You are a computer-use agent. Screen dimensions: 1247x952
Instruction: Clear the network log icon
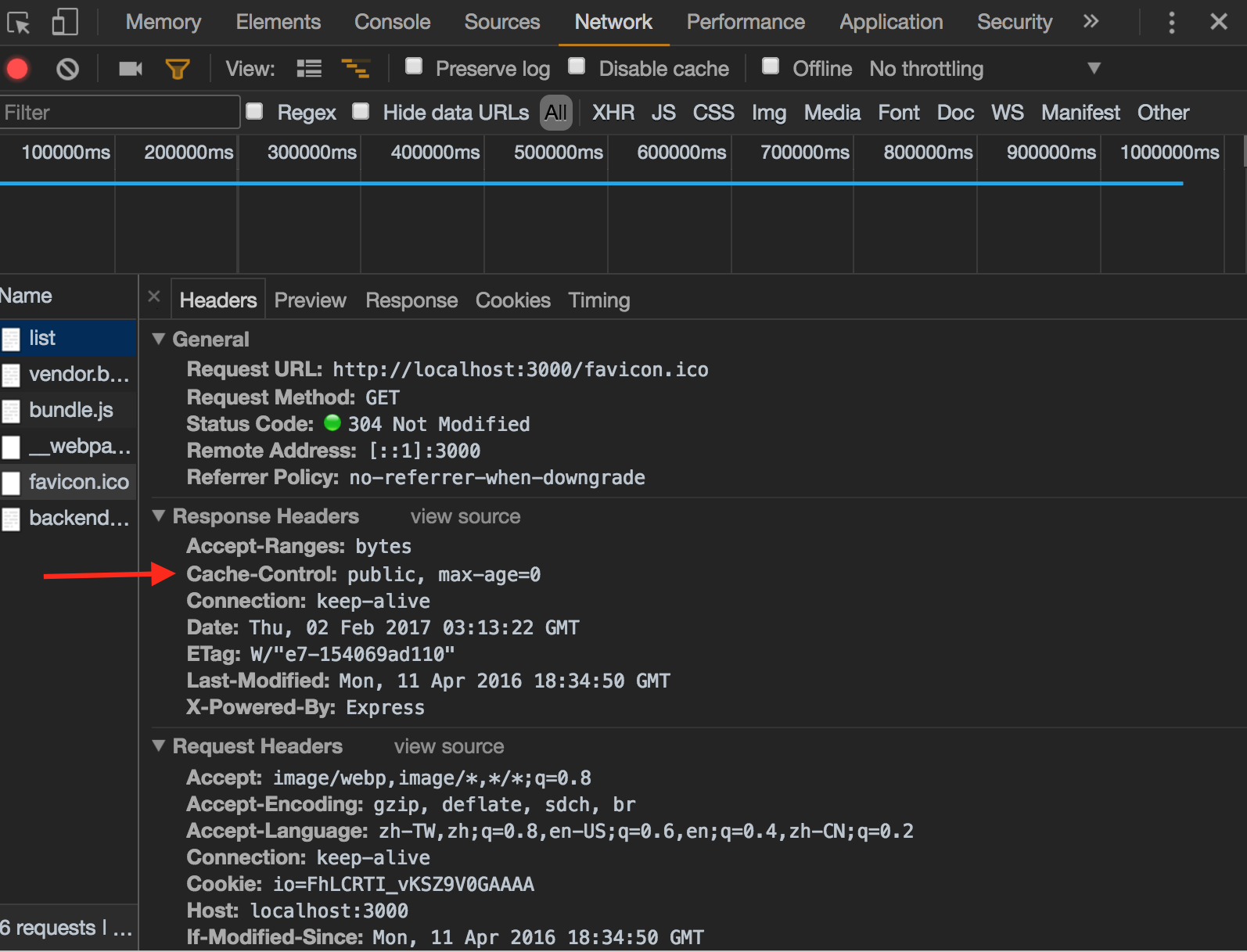[x=68, y=69]
